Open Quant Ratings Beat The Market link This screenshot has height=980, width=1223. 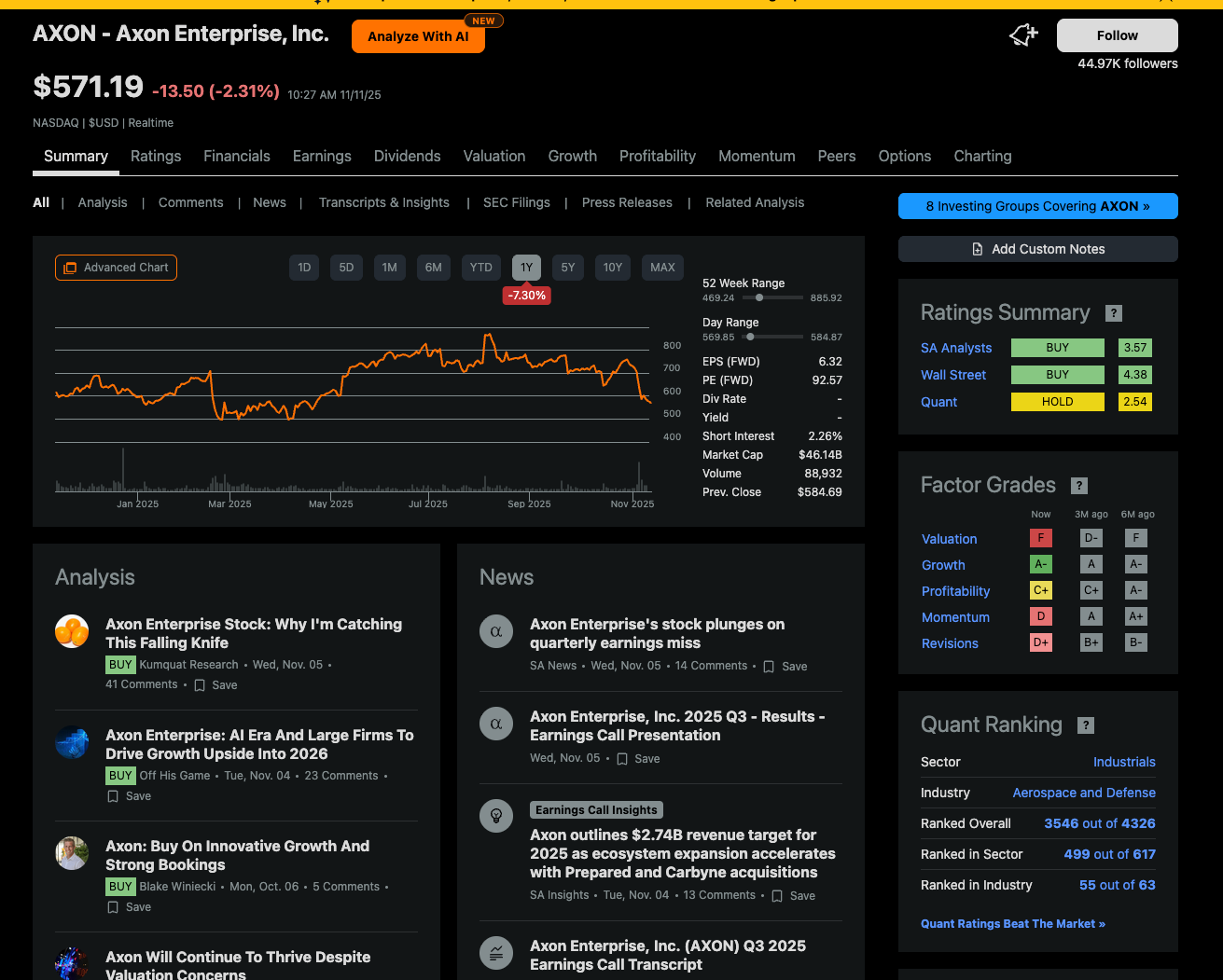1013,924
